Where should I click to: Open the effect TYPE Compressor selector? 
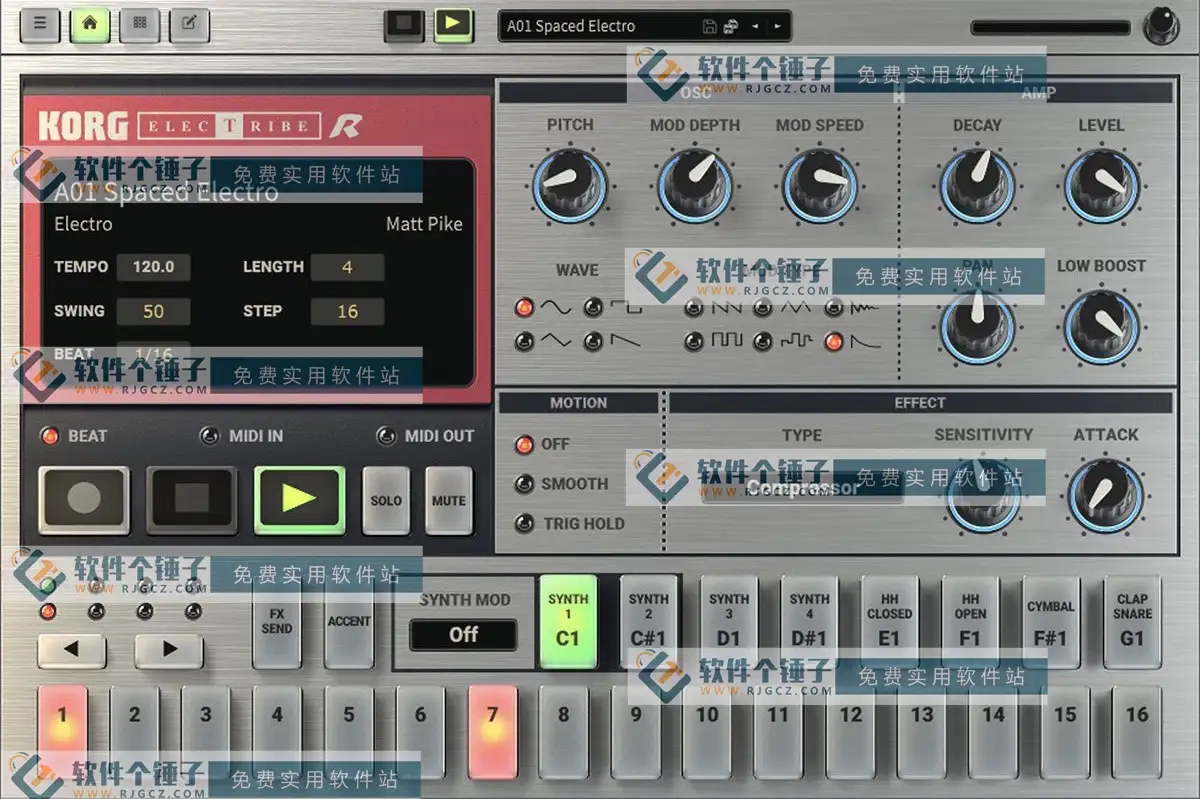tap(802, 488)
